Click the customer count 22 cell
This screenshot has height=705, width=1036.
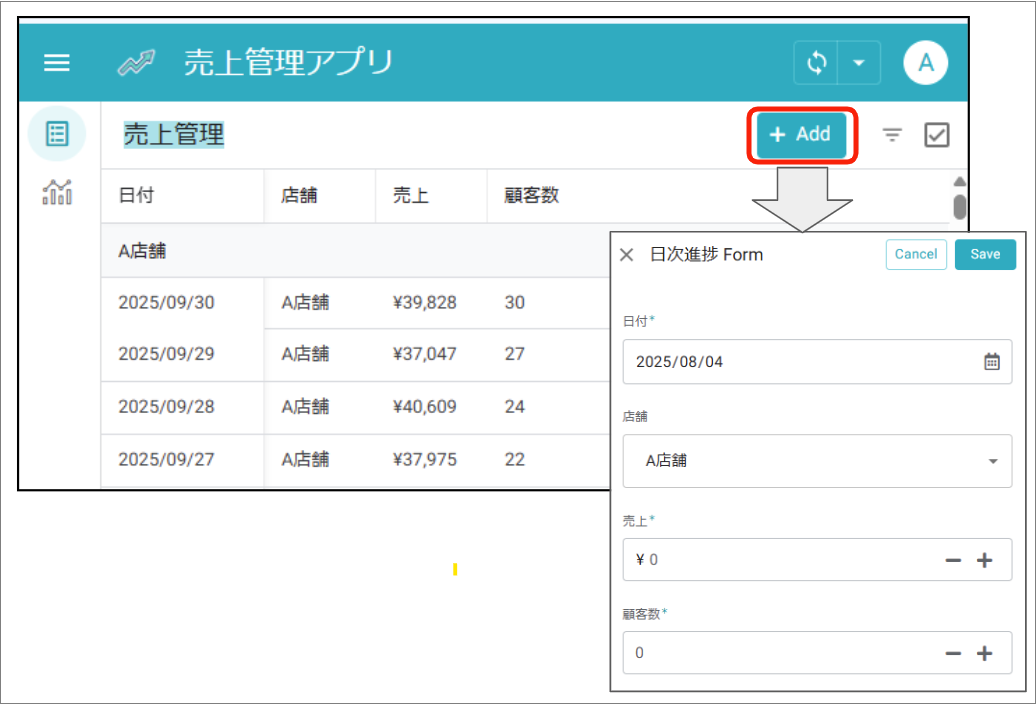[515, 459]
